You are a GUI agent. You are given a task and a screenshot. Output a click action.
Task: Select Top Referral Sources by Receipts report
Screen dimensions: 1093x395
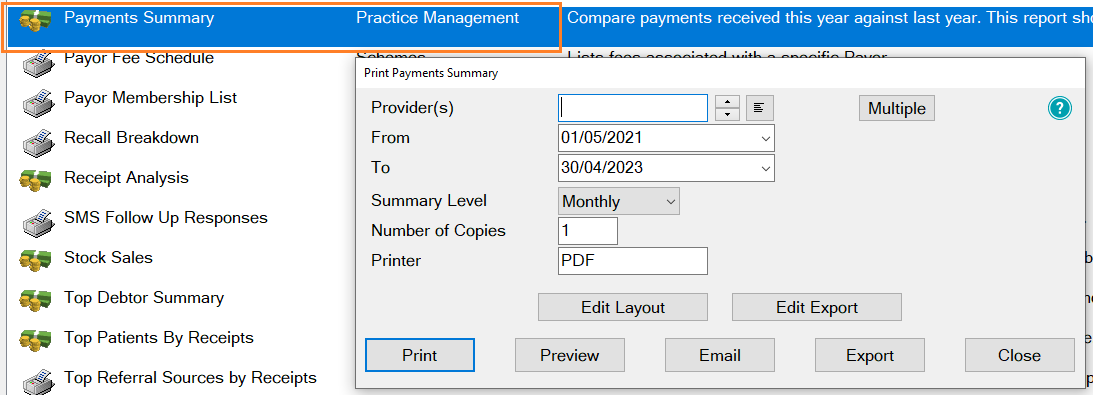point(190,378)
